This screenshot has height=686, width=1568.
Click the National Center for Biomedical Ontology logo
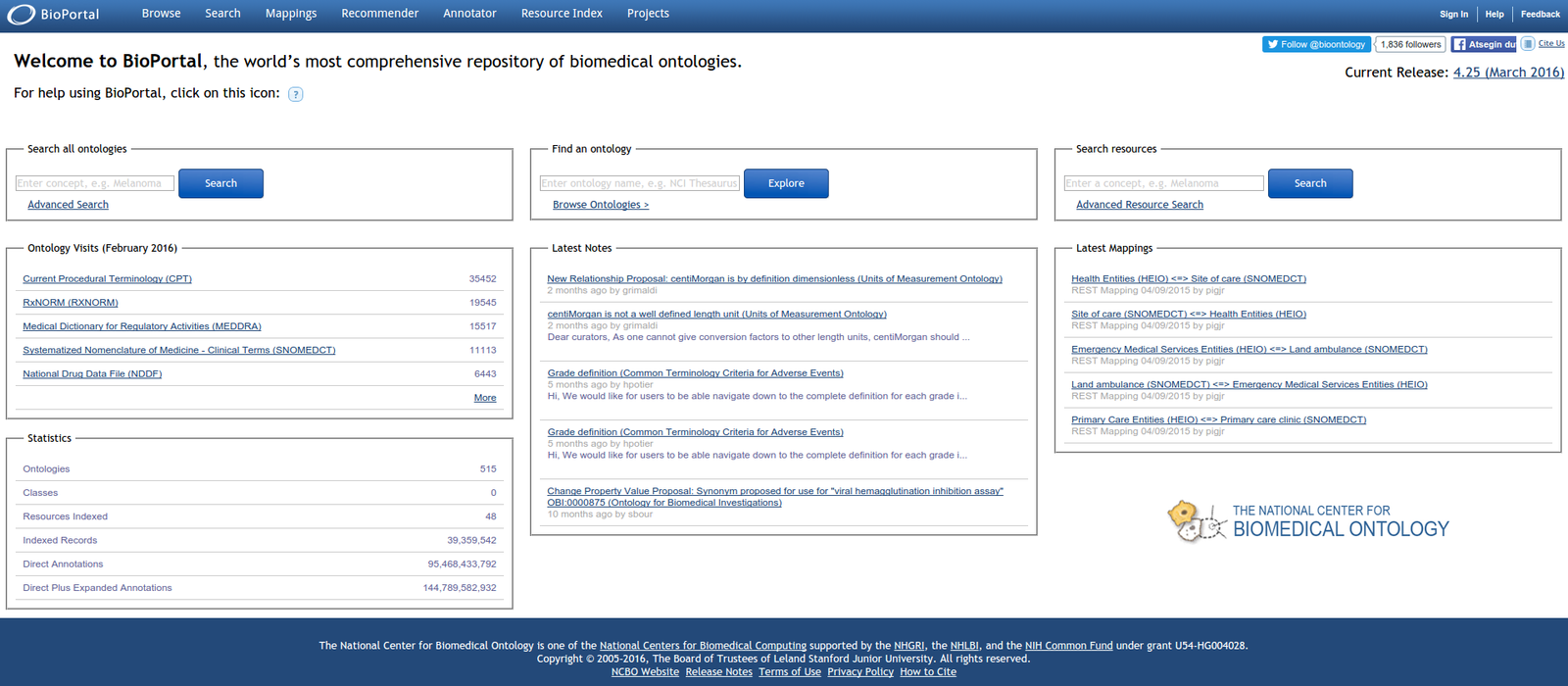pos(1308,520)
